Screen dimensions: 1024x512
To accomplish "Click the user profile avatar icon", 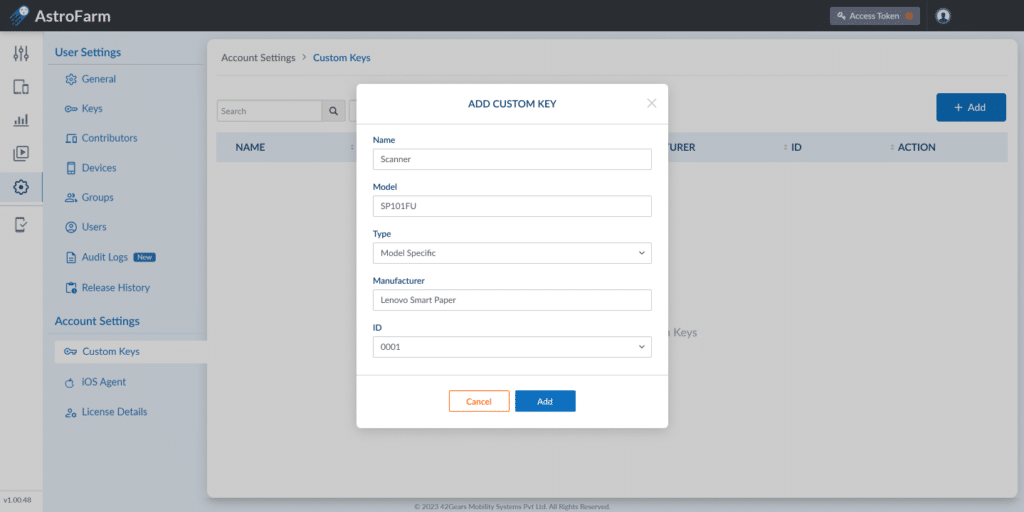I will tap(942, 16).
